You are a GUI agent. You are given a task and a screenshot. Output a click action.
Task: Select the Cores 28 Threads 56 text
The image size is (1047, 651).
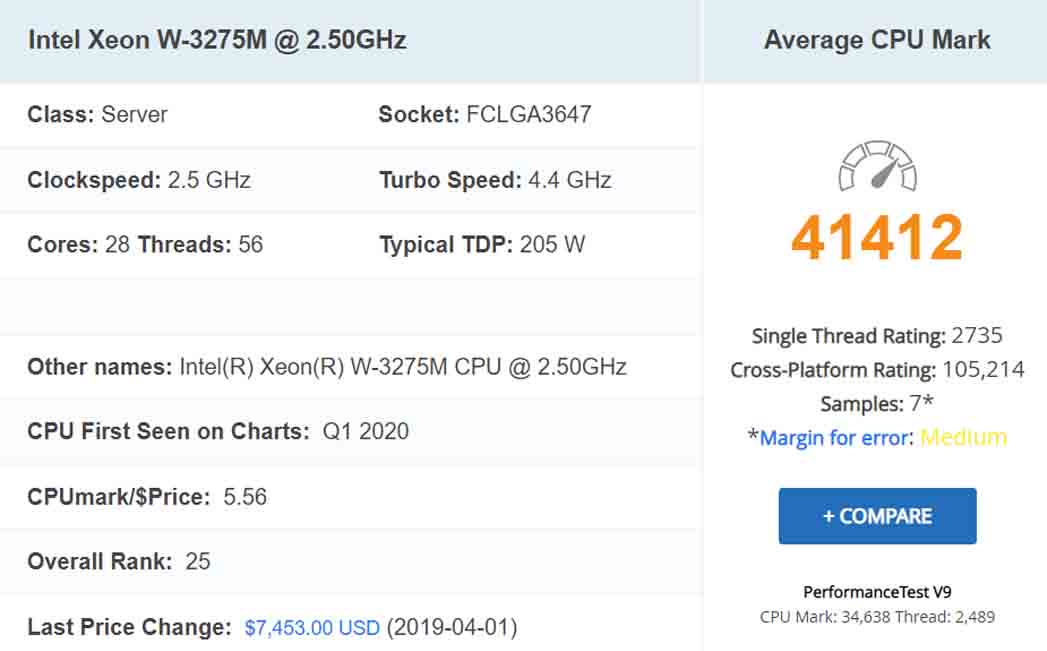[x=145, y=245]
